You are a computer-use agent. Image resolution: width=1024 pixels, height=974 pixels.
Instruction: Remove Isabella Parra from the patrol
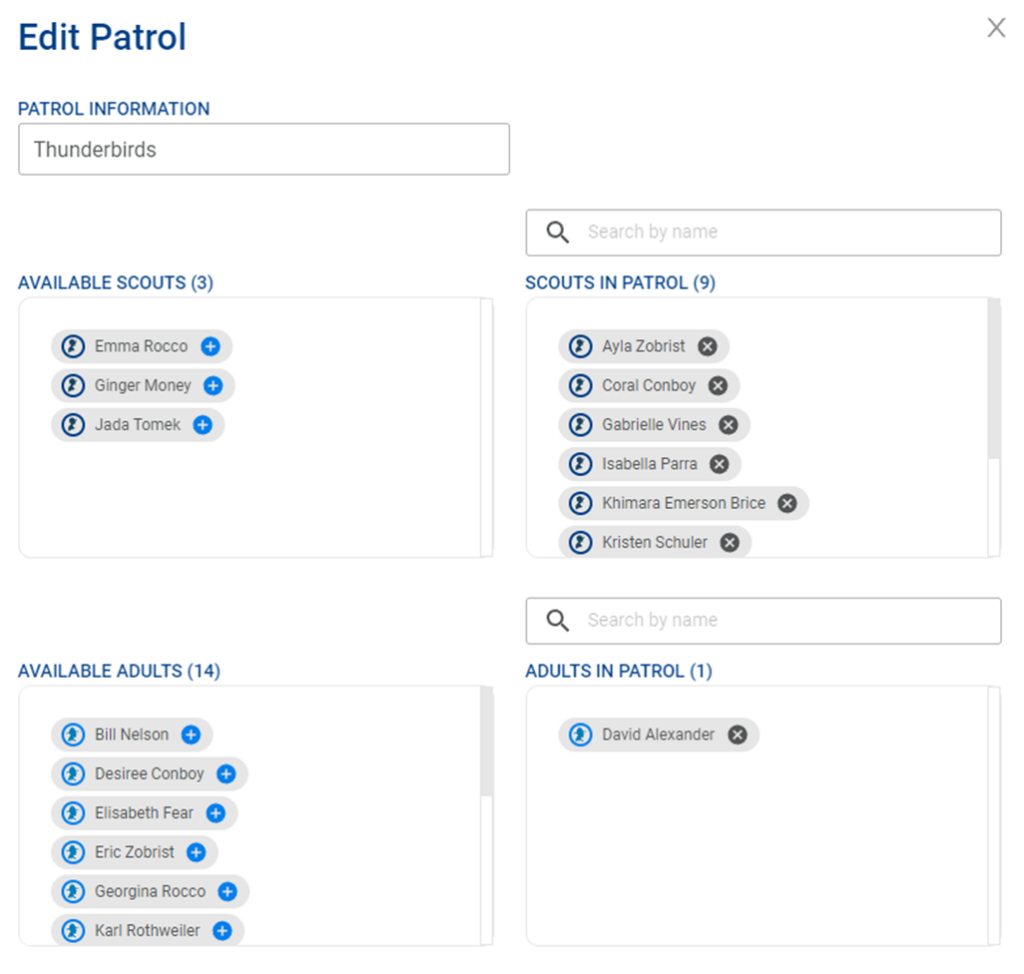[x=718, y=464]
